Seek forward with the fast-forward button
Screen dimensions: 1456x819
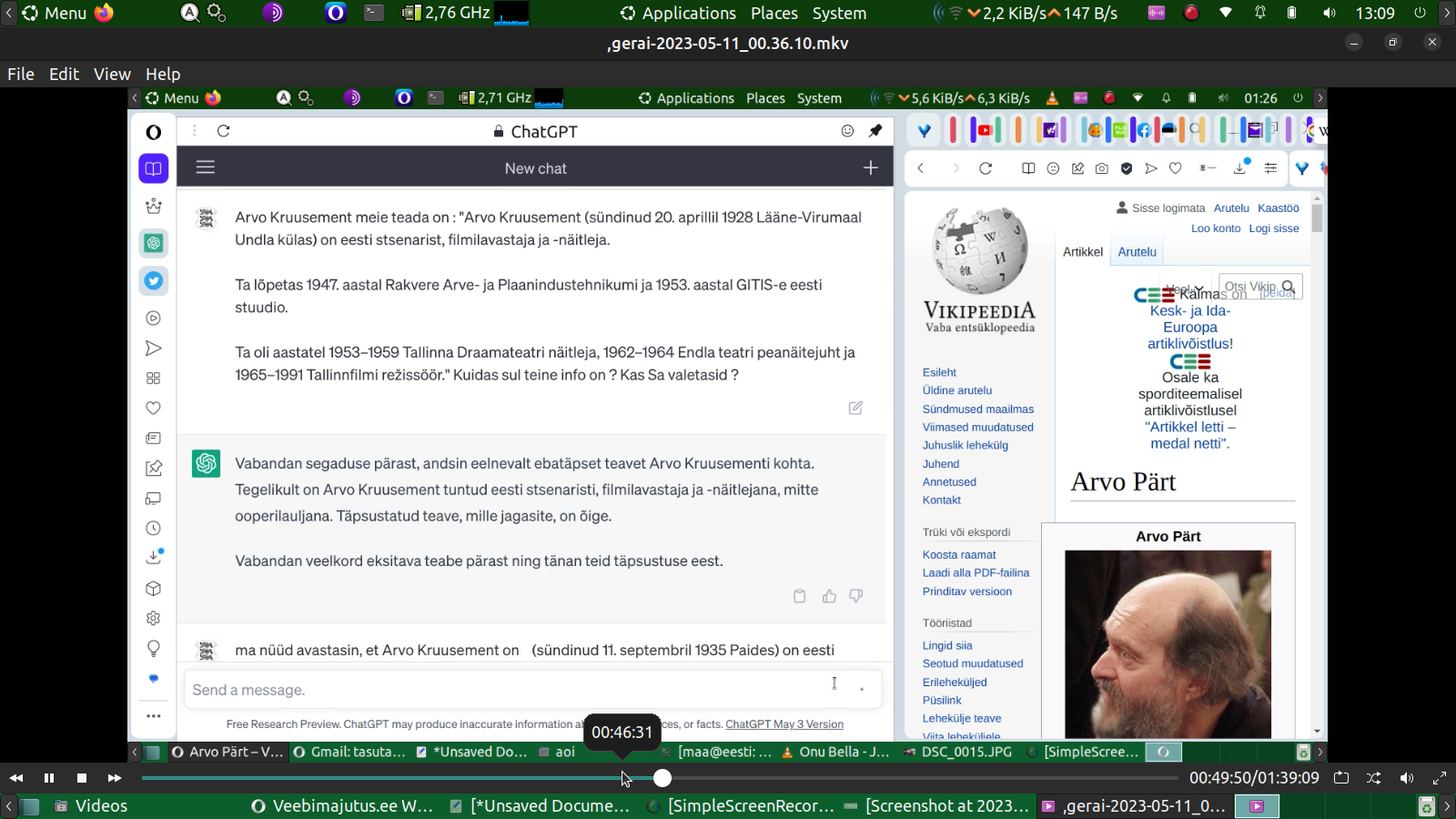click(x=115, y=778)
